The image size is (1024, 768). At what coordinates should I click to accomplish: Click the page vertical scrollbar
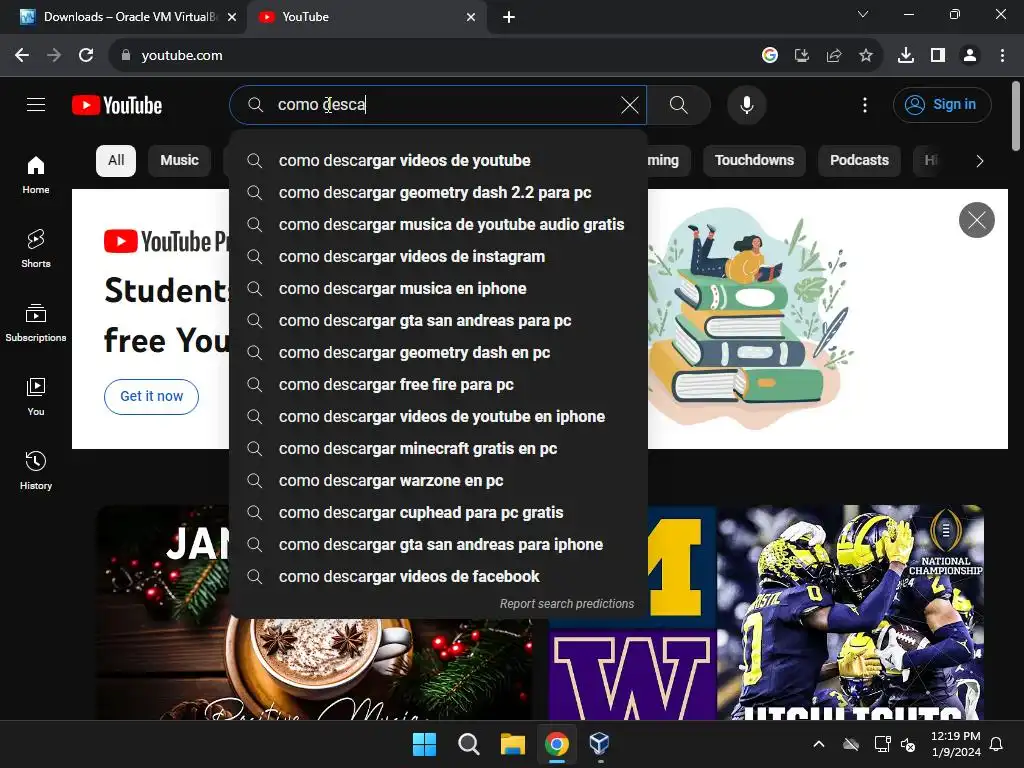coord(1016,118)
